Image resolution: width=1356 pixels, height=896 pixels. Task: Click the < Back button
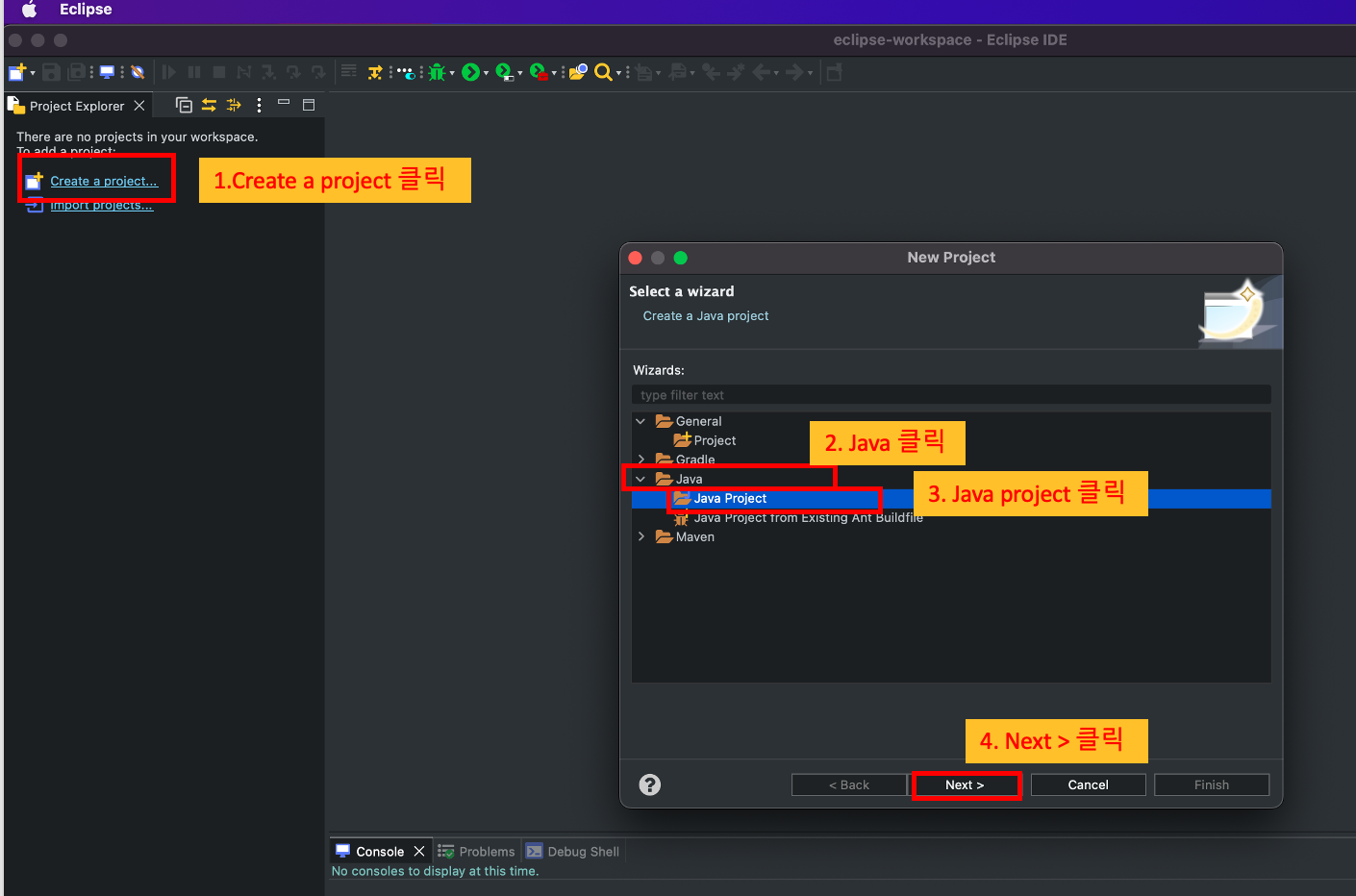849,784
